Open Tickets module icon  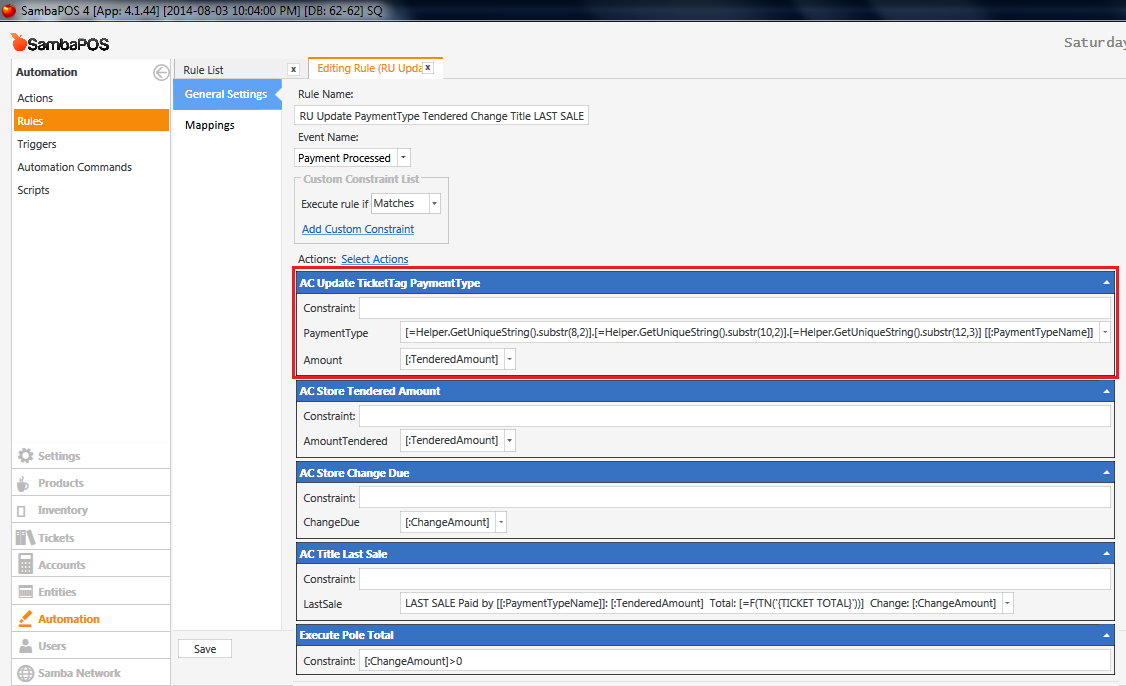[x=25, y=537]
